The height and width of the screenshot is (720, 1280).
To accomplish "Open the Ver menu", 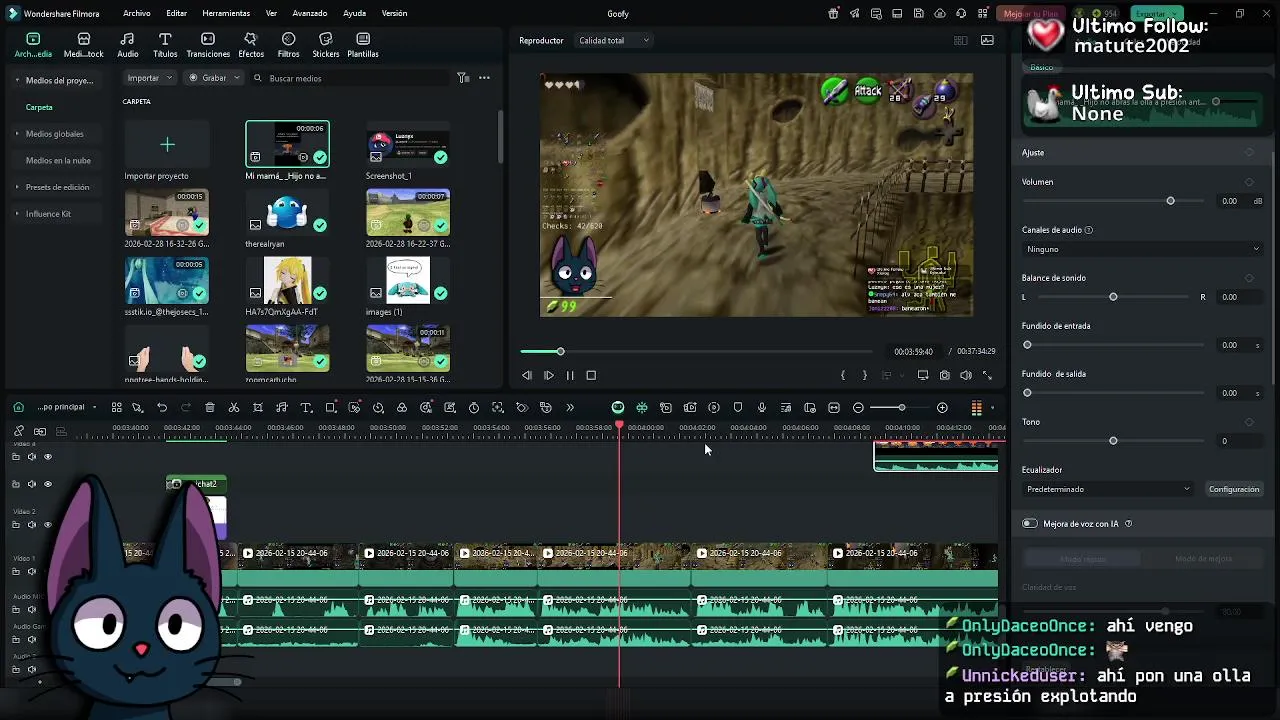I will [x=271, y=13].
